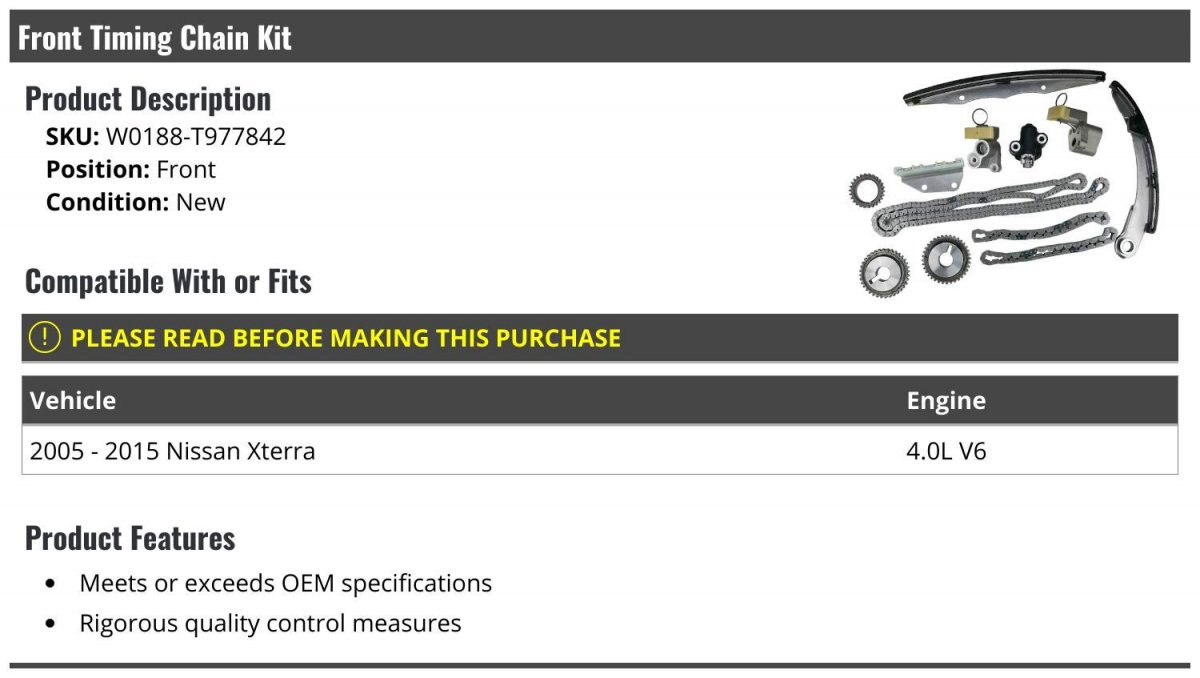Image resolution: width=1200 pixels, height=678 pixels.
Task: Click the 4.0L V6 engine cell
Action: click(946, 451)
